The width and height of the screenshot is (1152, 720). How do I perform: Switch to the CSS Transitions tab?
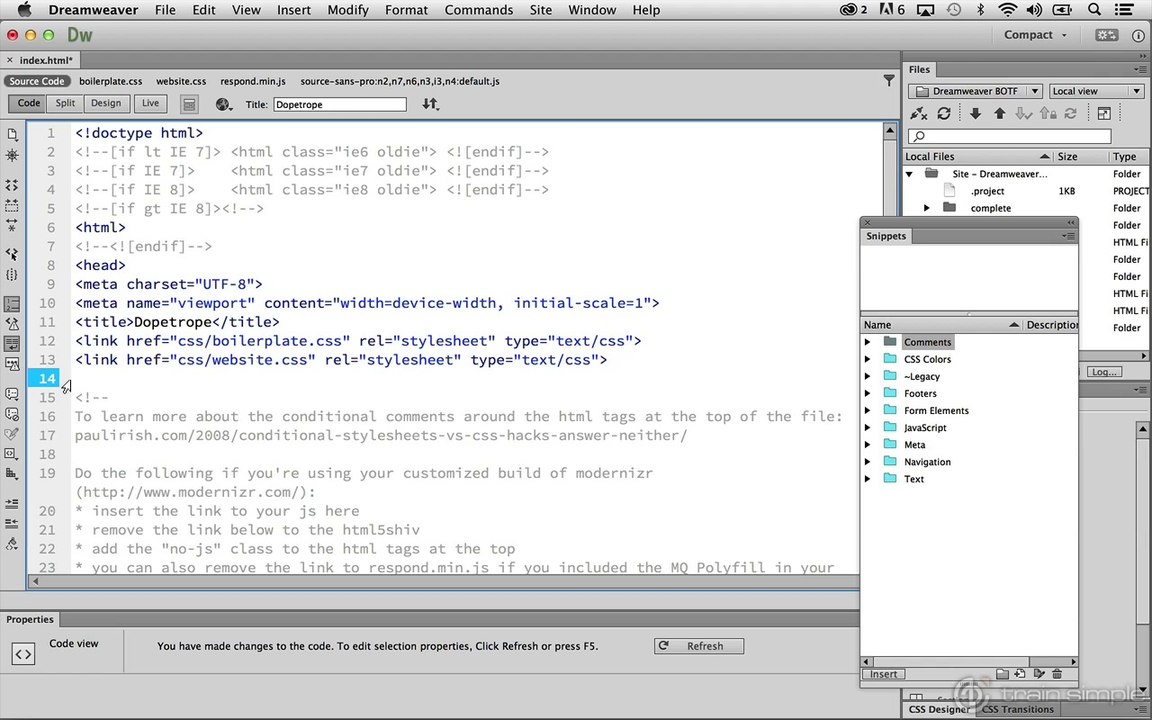click(1018, 709)
